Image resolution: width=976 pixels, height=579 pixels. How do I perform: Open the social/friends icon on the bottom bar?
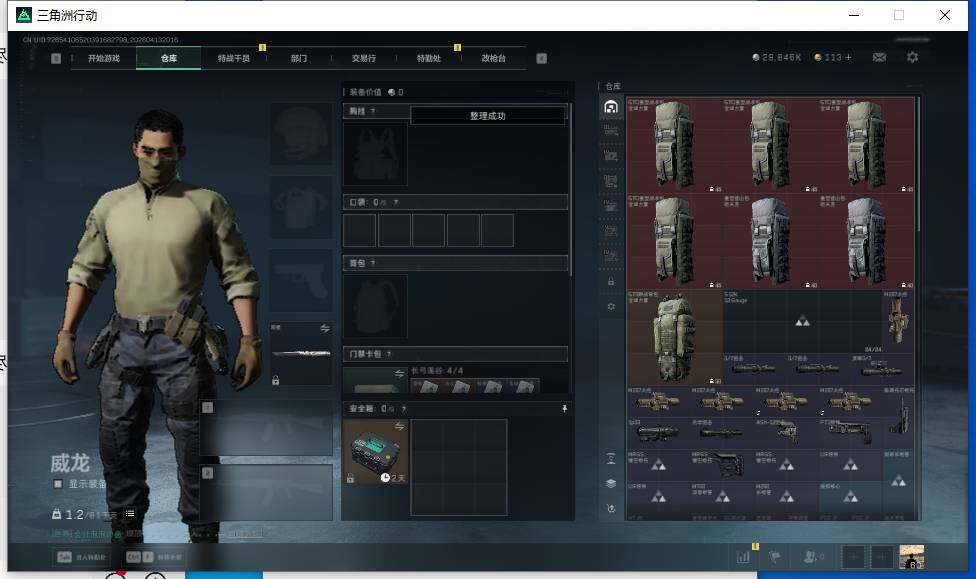point(810,556)
